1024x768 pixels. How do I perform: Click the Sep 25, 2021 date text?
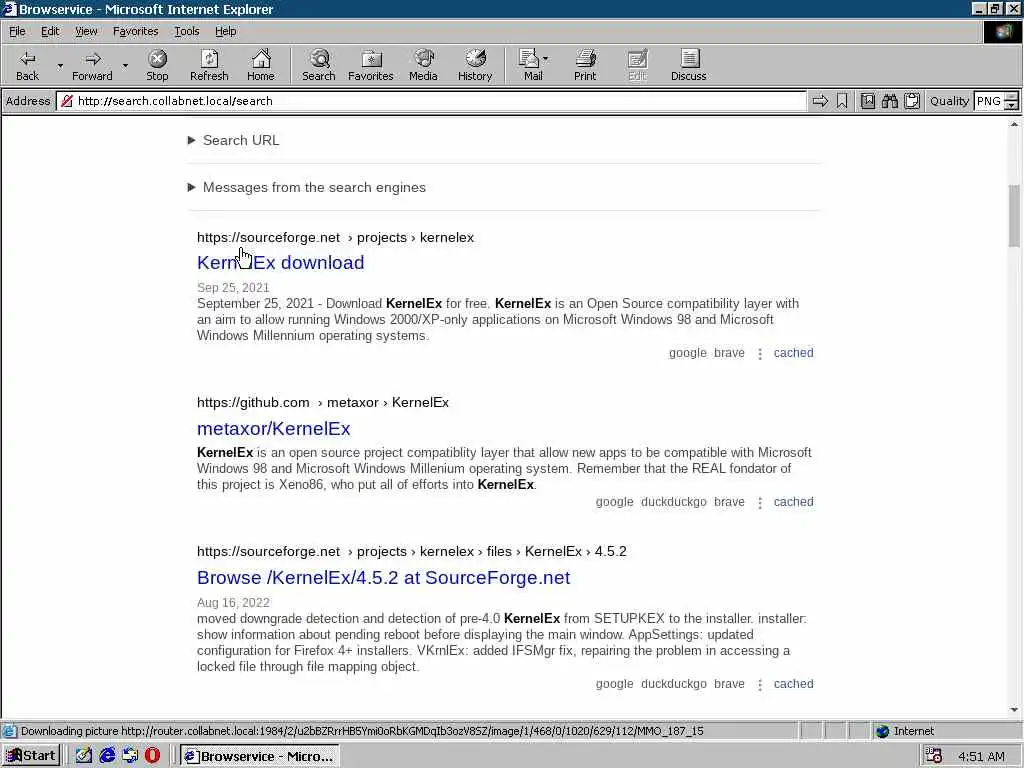[x=233, y=287]
